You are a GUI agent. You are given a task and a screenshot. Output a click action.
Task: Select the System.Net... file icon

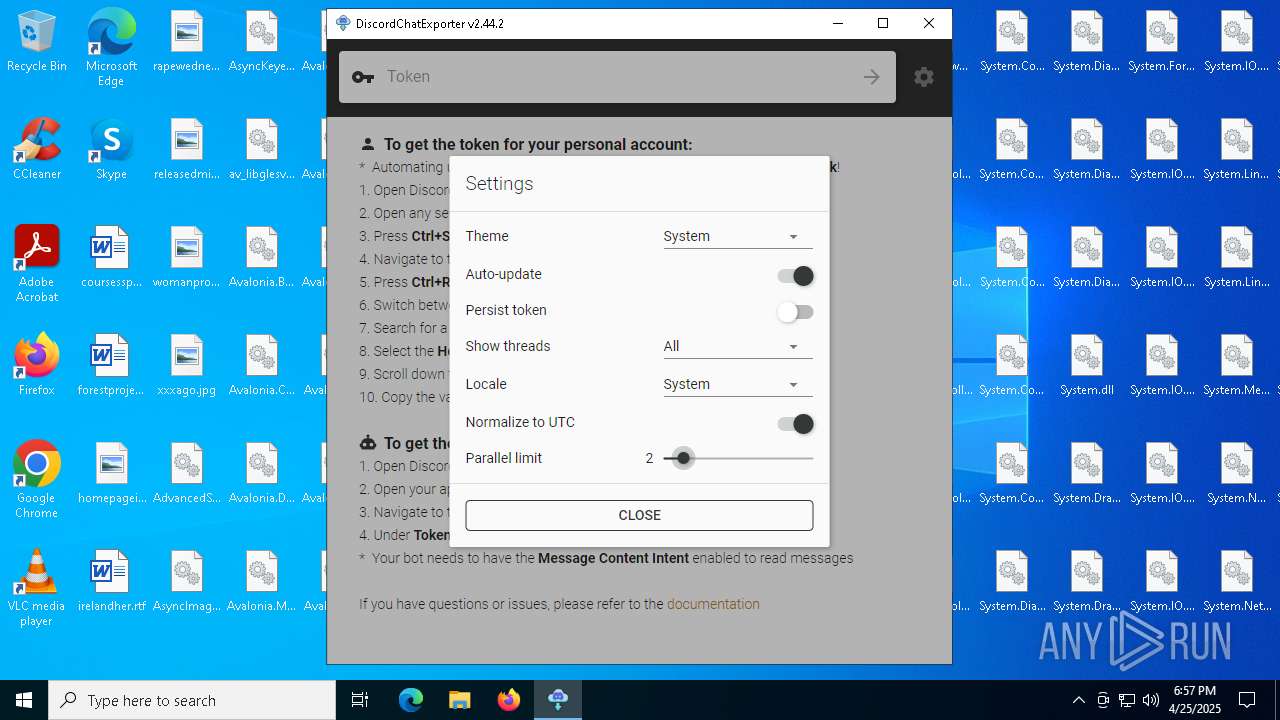pos(1237,581)
